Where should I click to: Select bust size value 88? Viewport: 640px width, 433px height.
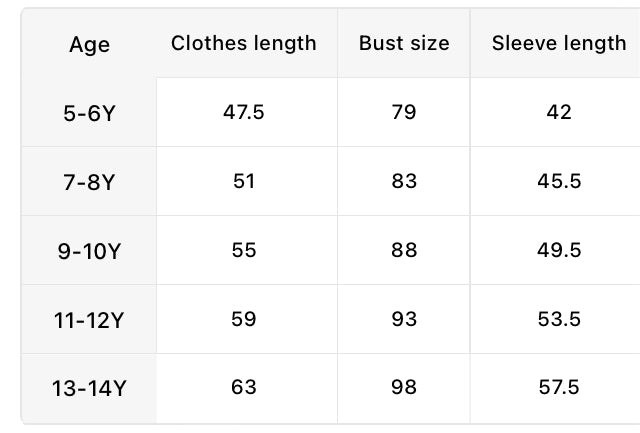[x=404, y=250]
